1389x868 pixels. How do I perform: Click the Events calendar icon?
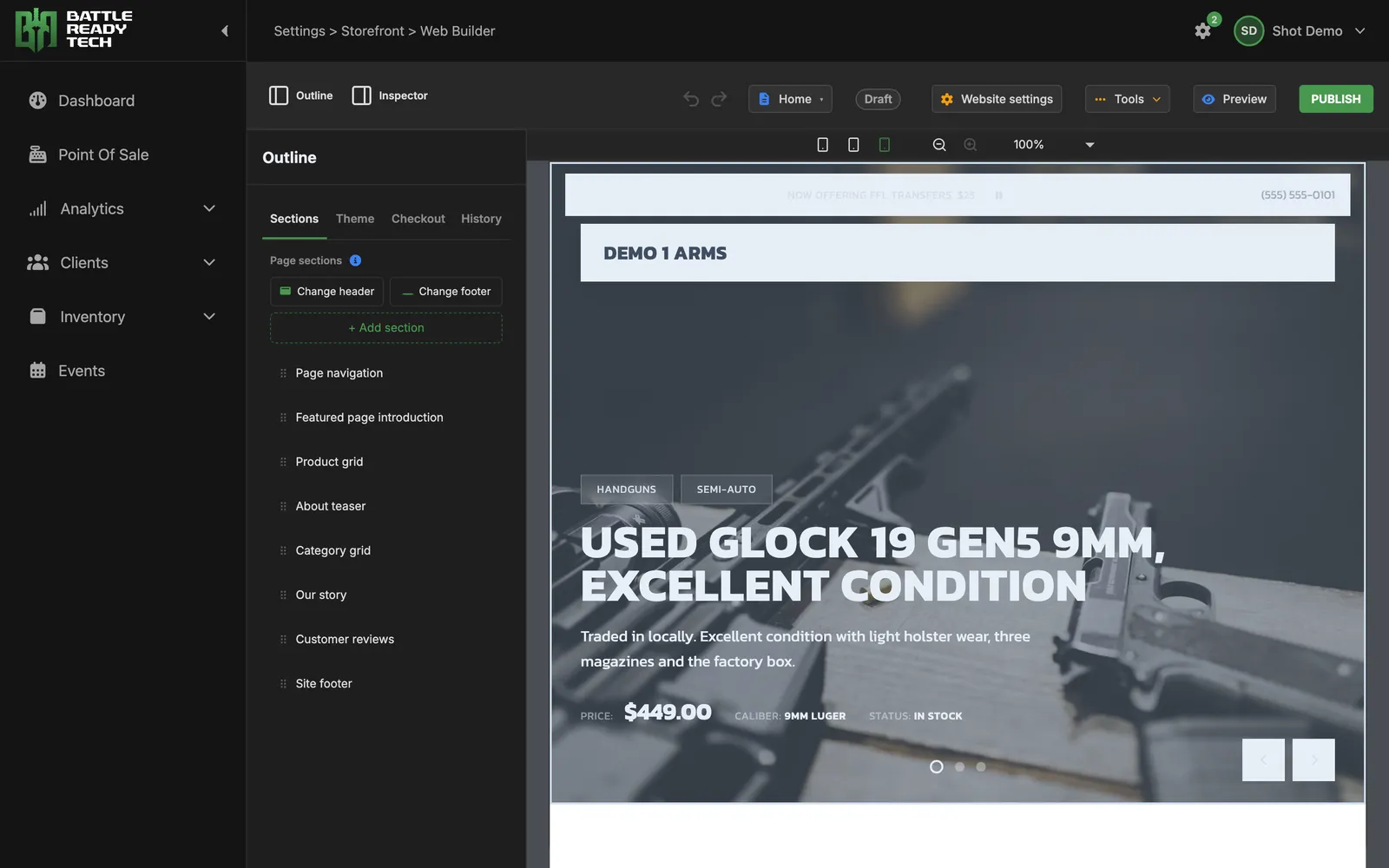[x=37, y=371]
